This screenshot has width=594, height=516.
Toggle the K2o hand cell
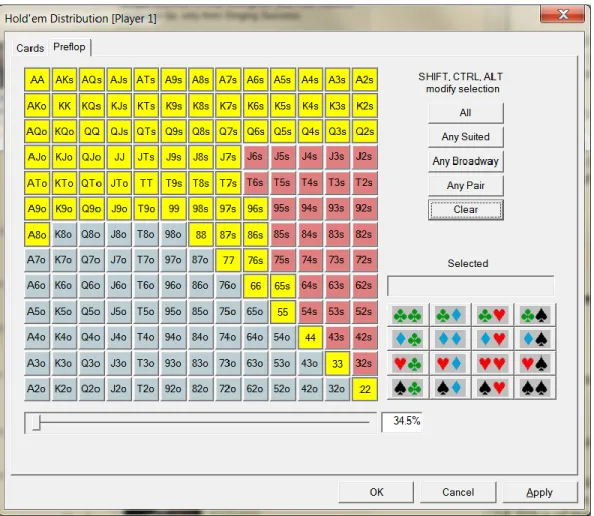click(x=64, y=389)
